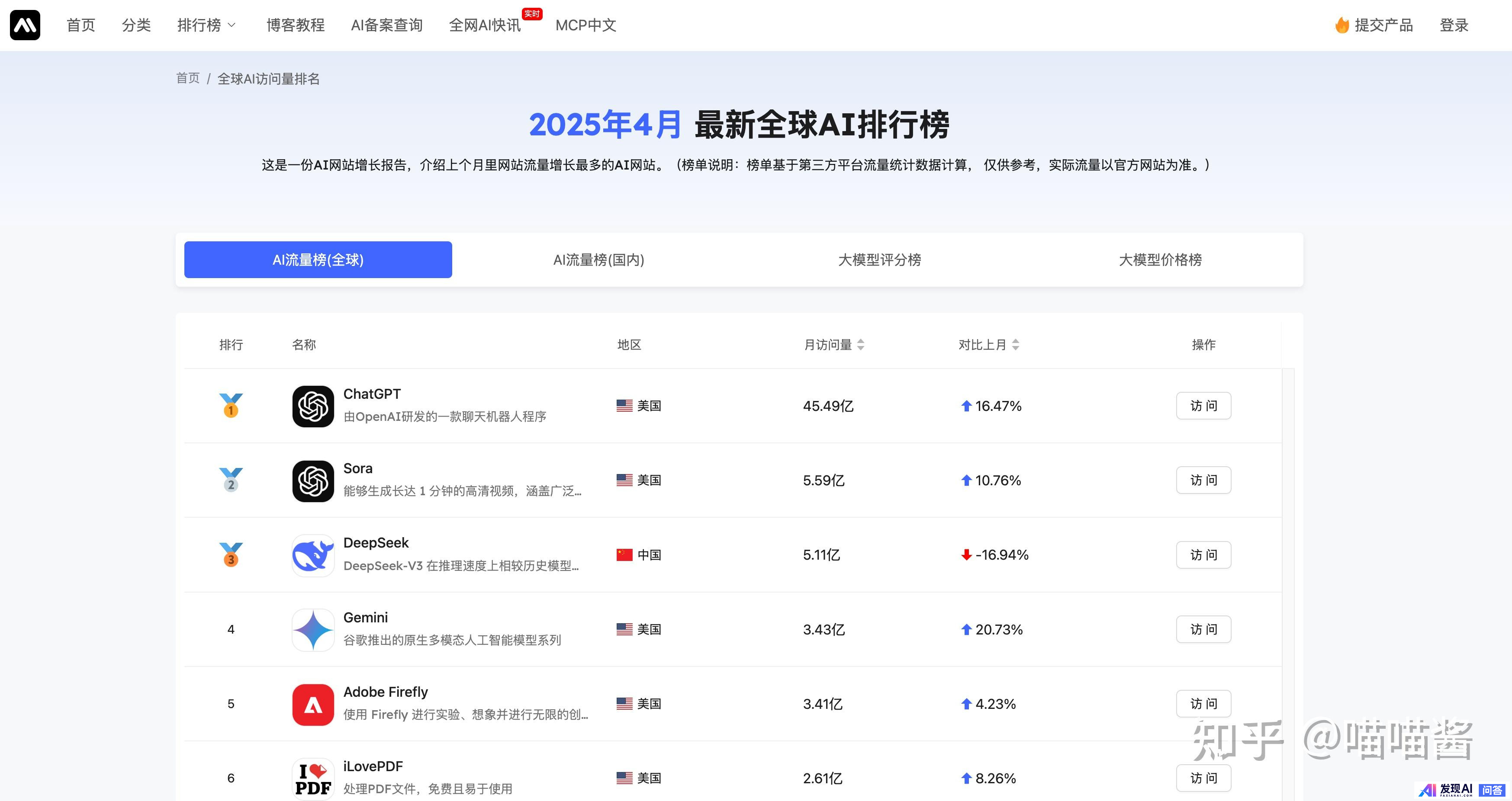Click 访问 button for Adobe Firefly
The height and width of the screenshot is (801, 1512).
point(1203,704)
